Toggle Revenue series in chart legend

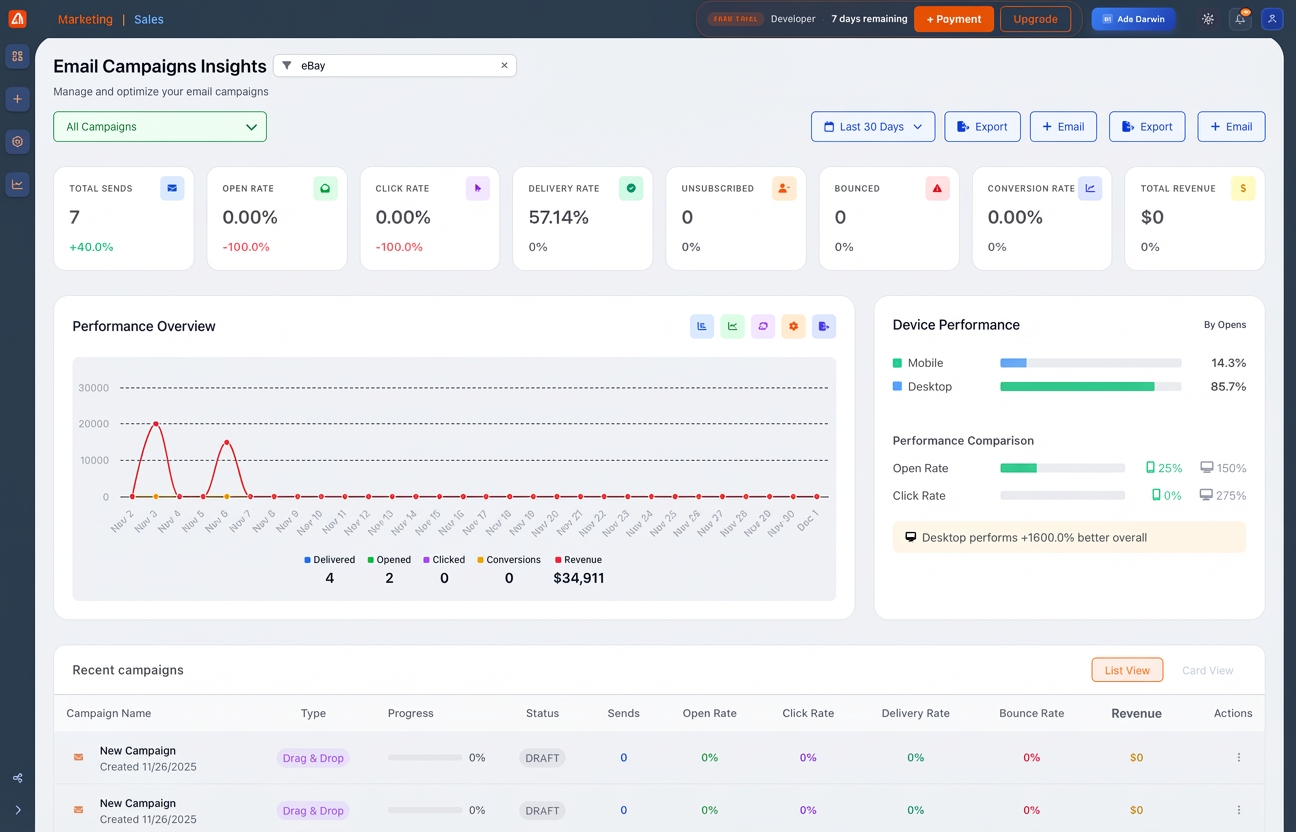coord(578,560)
